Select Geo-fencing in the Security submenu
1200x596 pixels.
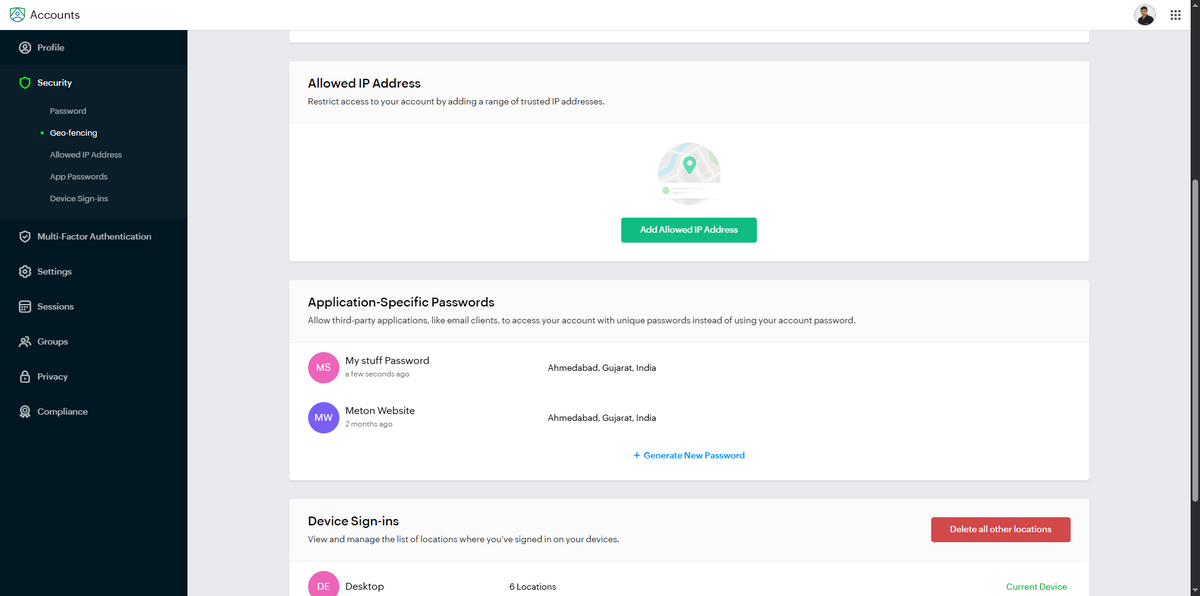click(74, 133)
